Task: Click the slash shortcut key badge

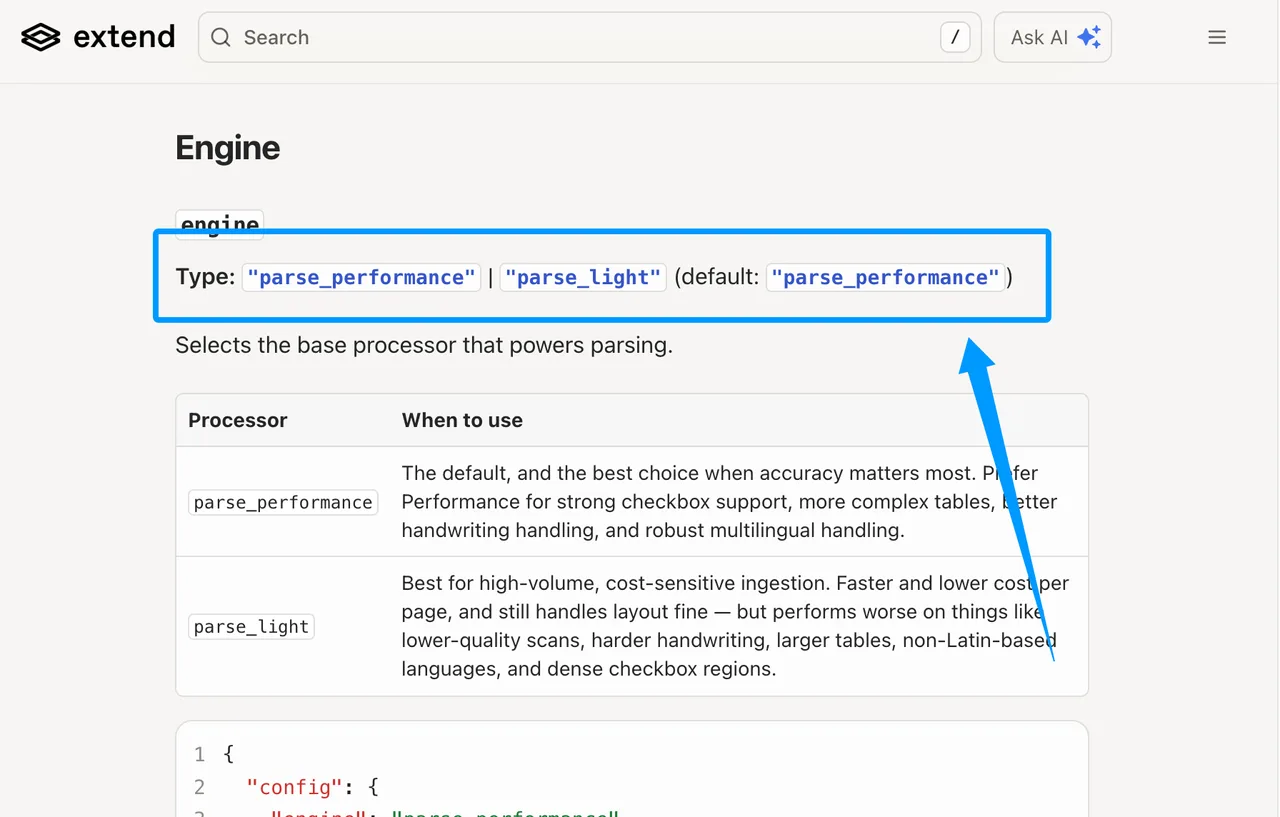Action: coord(955,38)
